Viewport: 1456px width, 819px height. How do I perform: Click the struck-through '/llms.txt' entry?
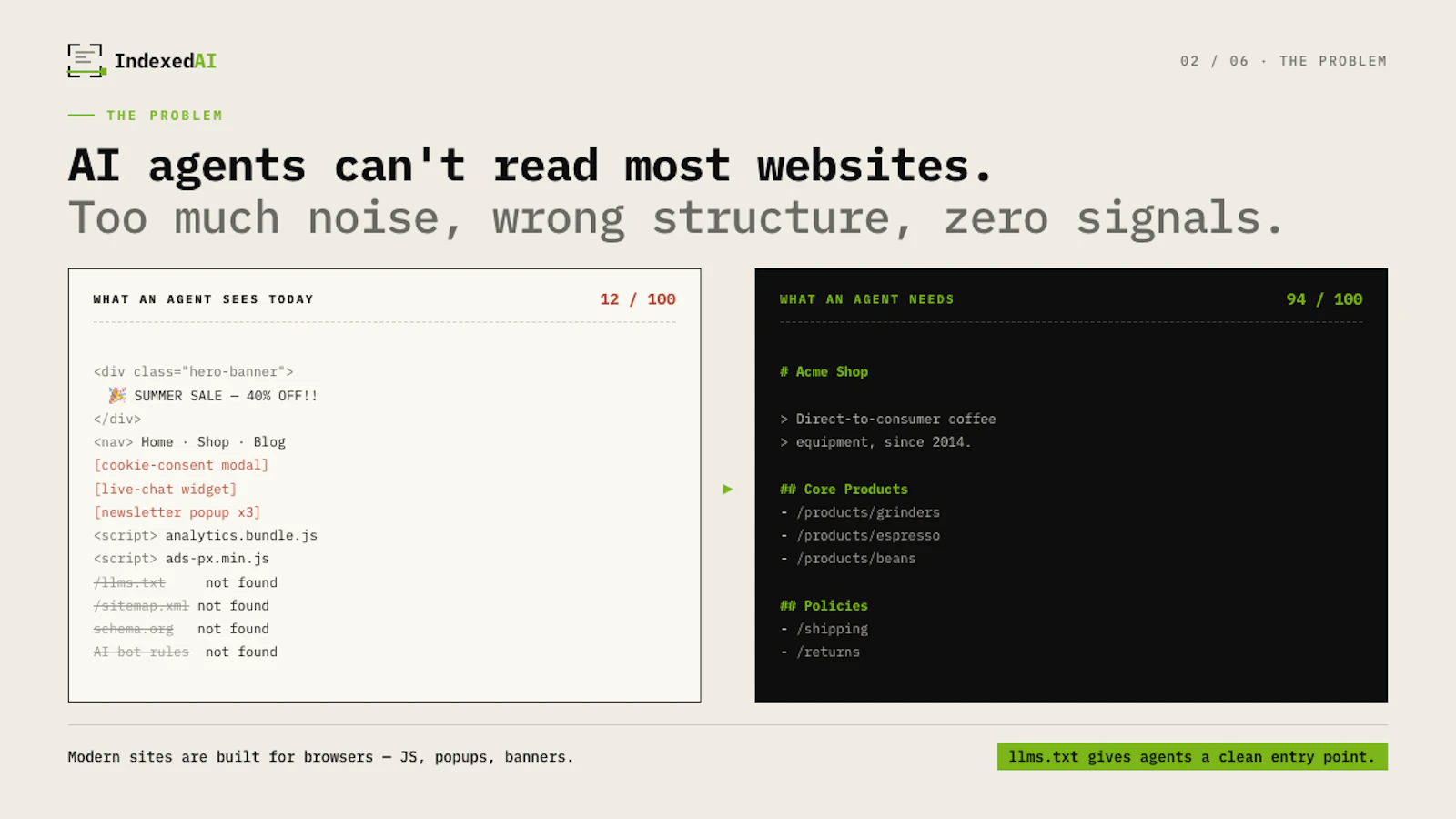pos(129,582)
